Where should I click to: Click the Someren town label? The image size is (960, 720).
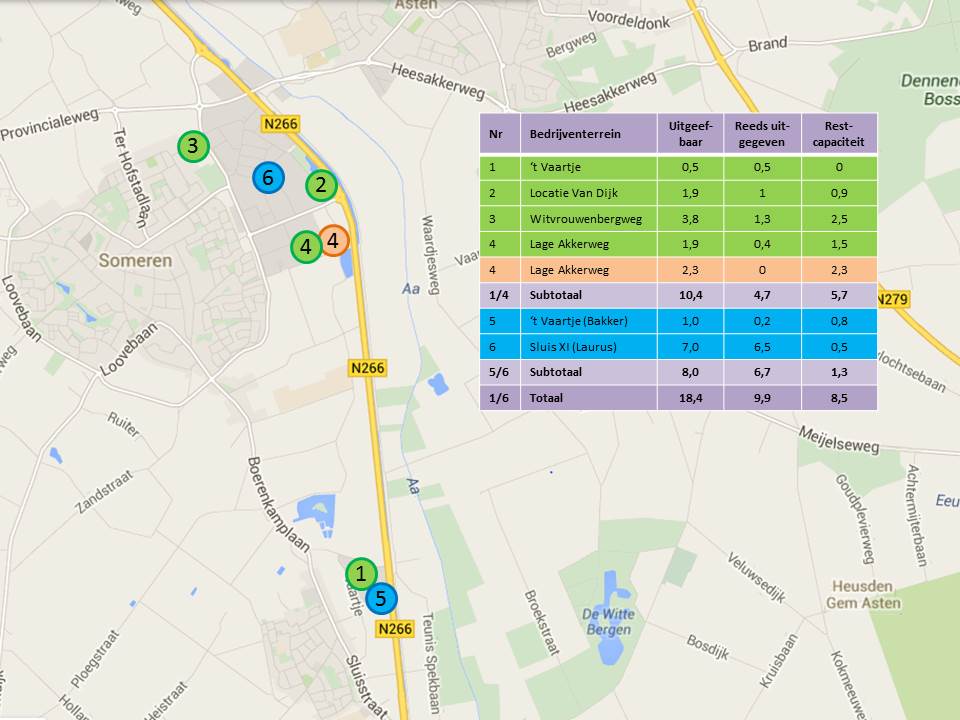[135, 260]
